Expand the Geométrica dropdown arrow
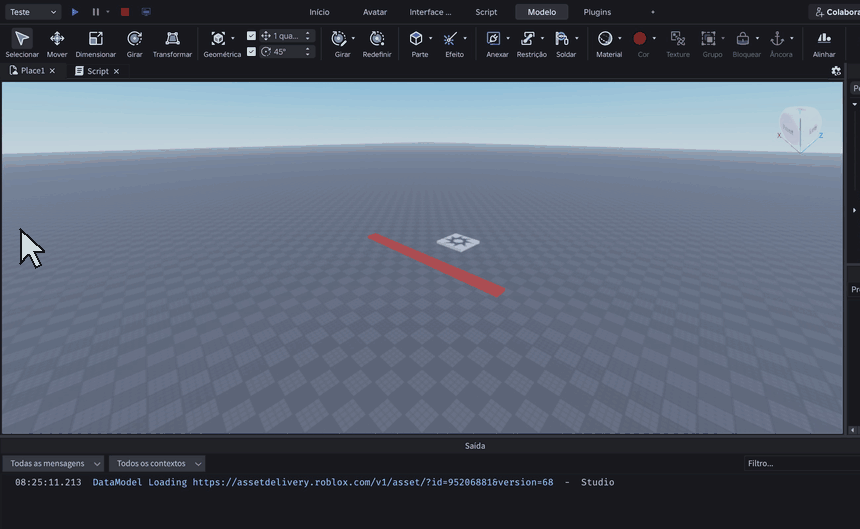This screenshot has width=860, height=529. tap(233, 38)
